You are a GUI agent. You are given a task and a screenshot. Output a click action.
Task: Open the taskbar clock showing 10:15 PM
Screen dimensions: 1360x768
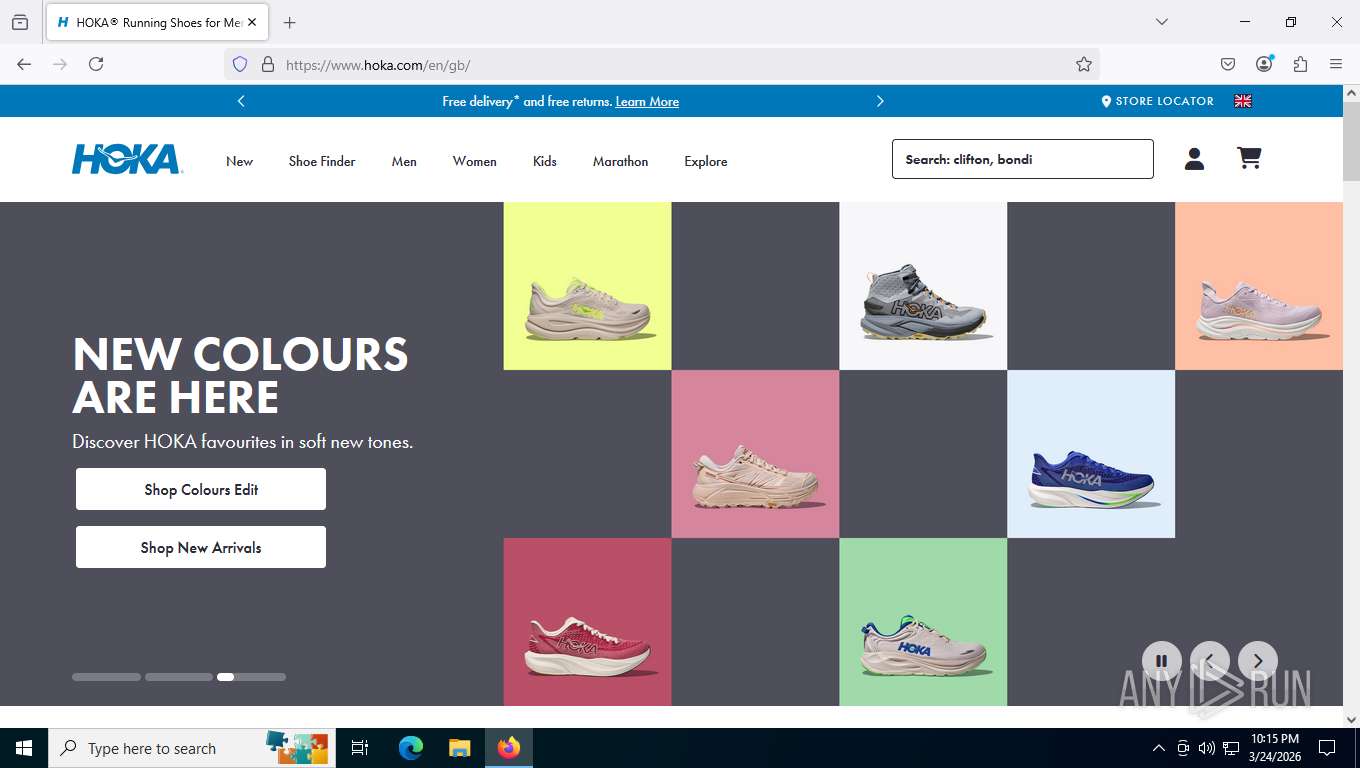[x=1275, y=748]
